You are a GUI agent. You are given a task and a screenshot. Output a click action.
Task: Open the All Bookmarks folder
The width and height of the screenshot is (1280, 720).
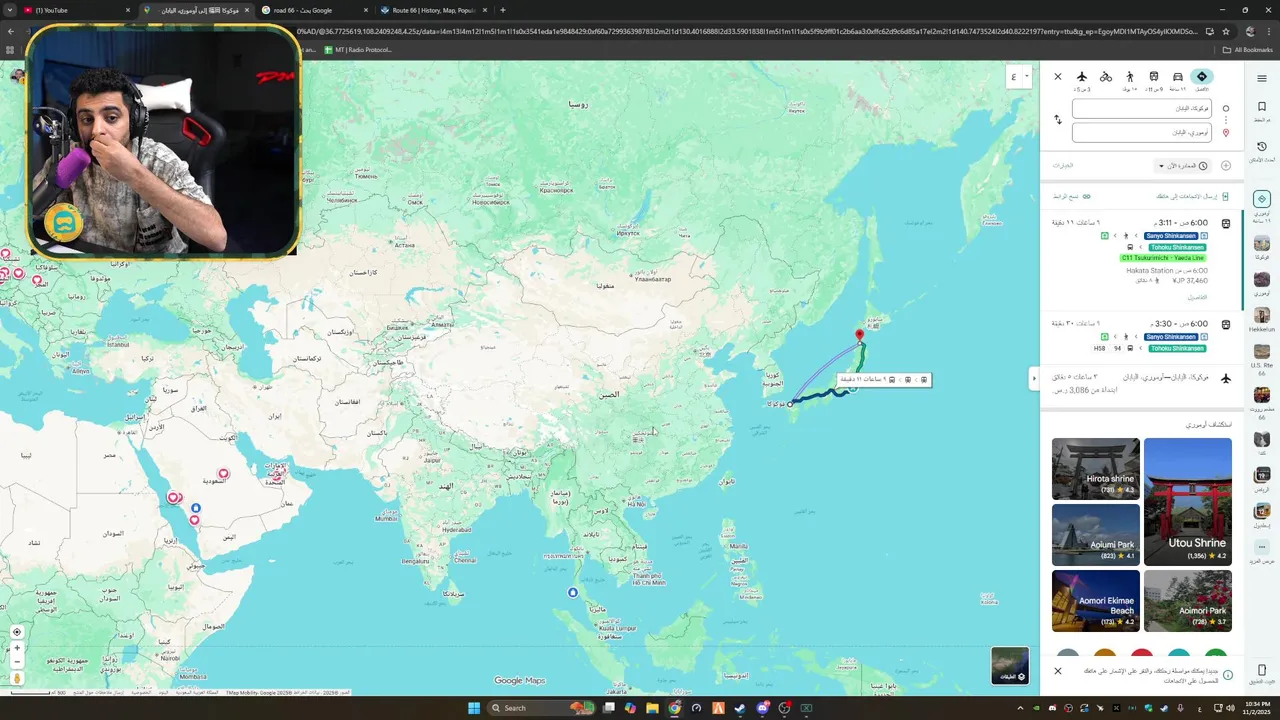pos(1247,50)
